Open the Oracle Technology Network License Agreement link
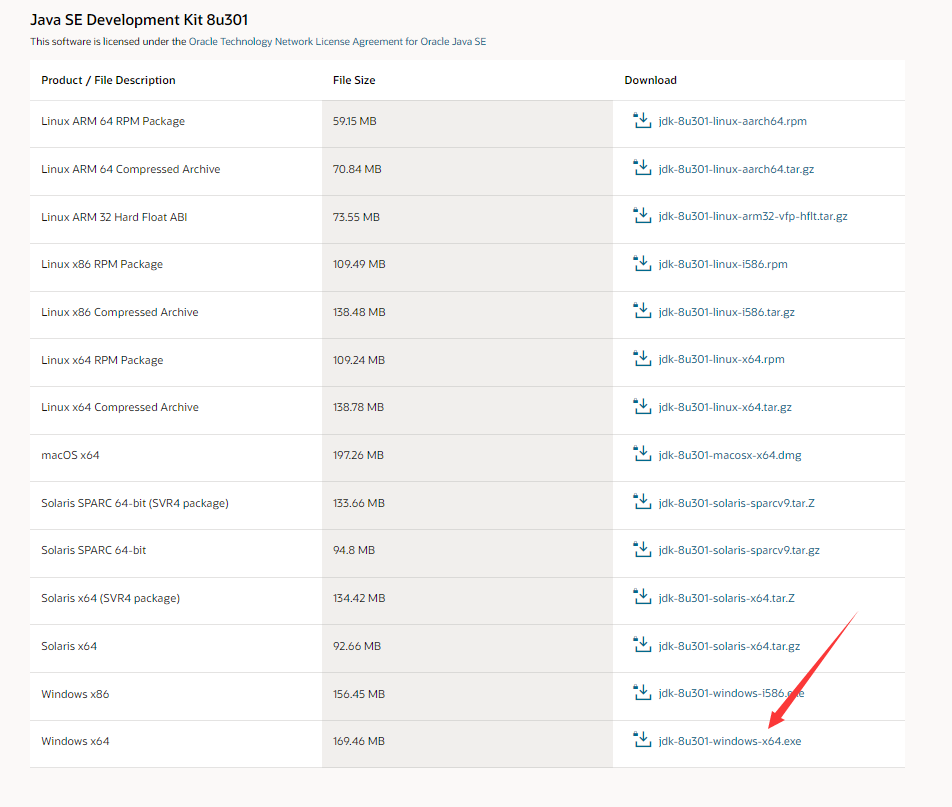Viewport: 952px width, 807px height. (x=338, y=41)
